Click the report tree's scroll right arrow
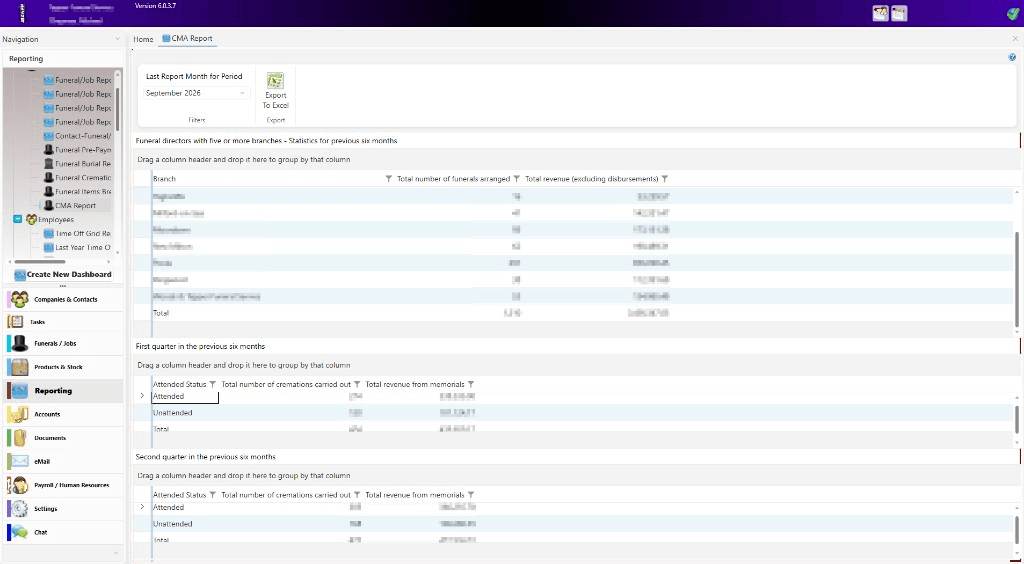1024x564 pixels. [x=108, y=262]
